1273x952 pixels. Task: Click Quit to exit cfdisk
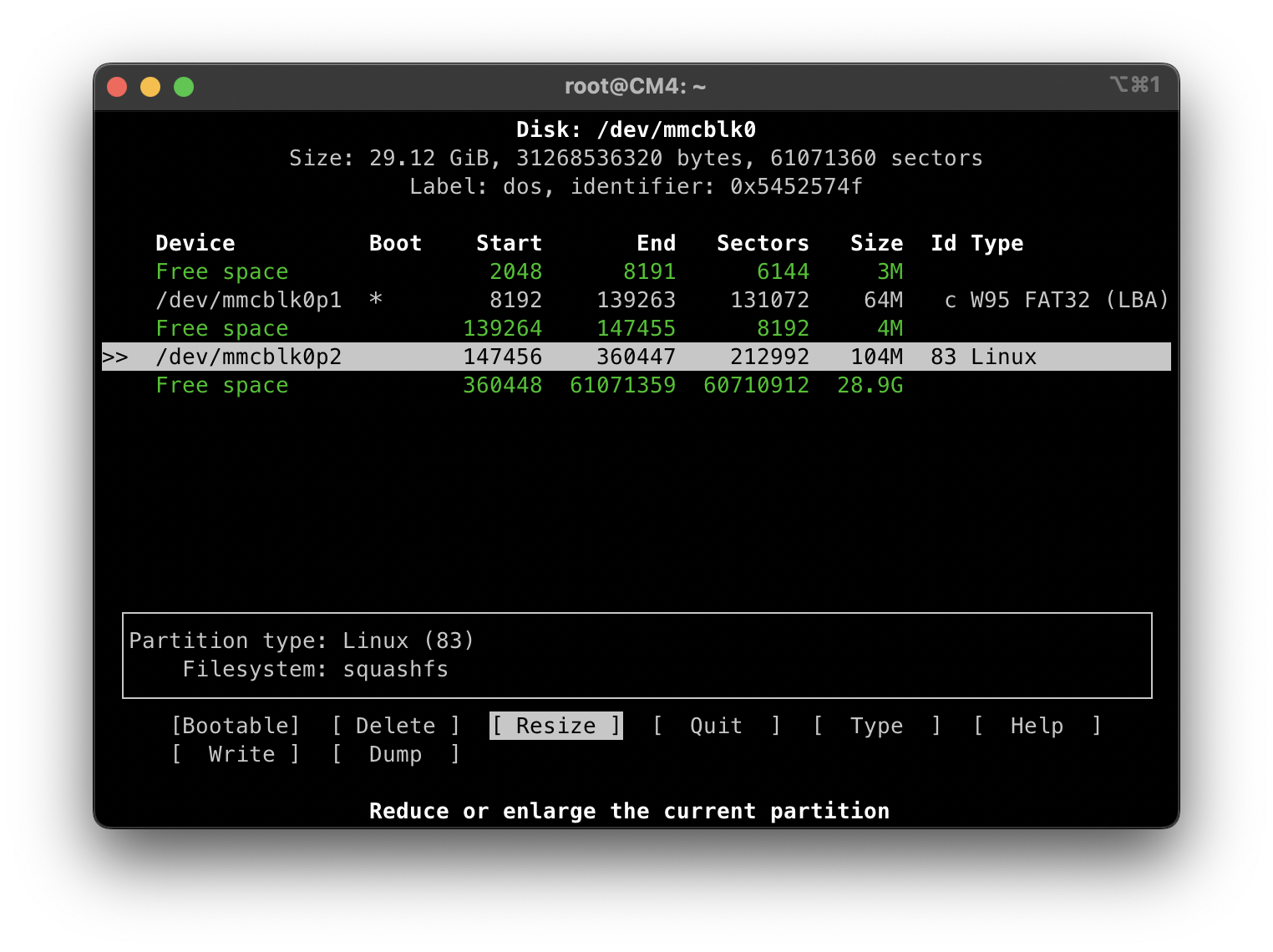tap(715, 726)
